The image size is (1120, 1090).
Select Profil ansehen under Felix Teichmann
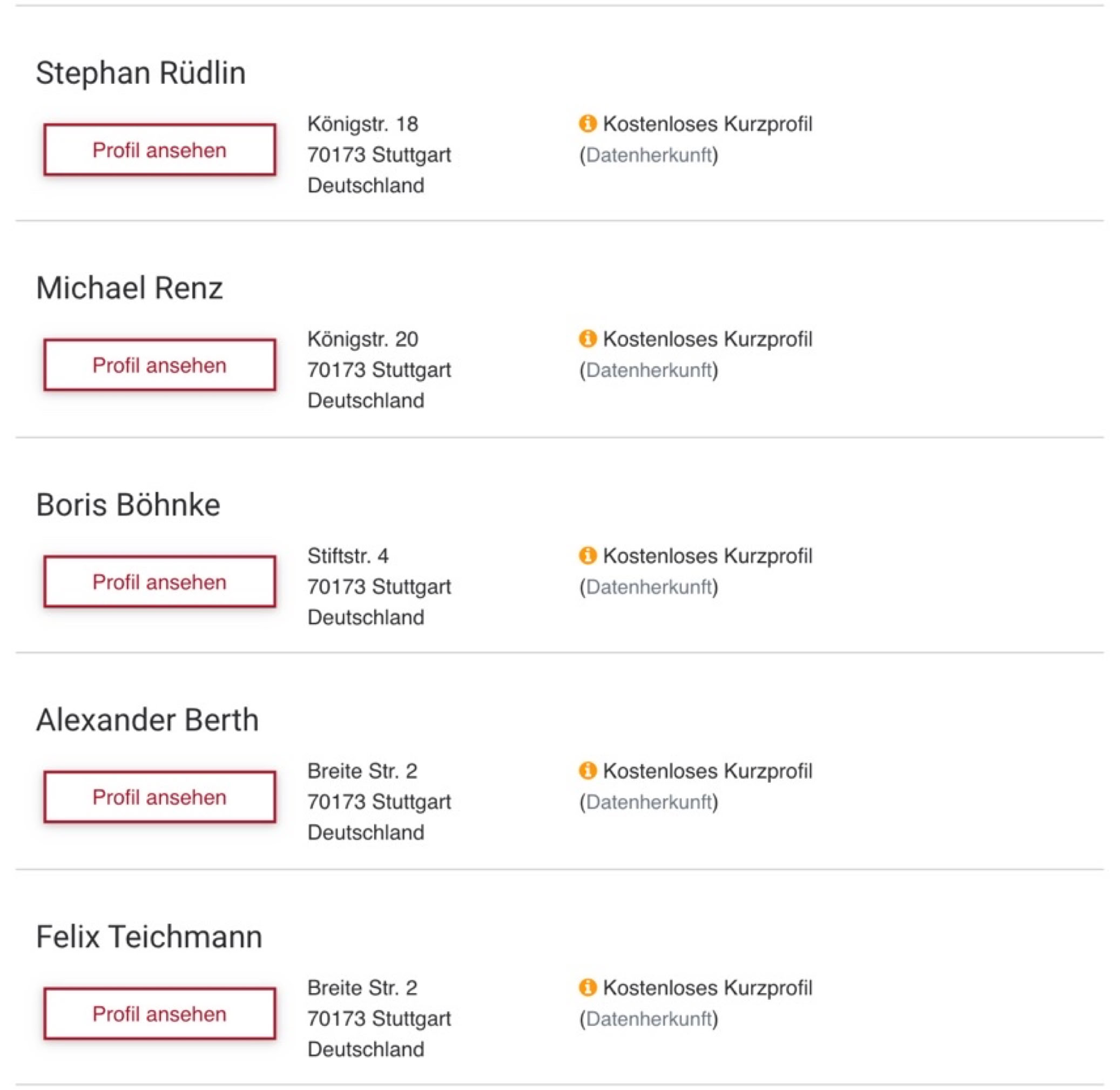160,1014
